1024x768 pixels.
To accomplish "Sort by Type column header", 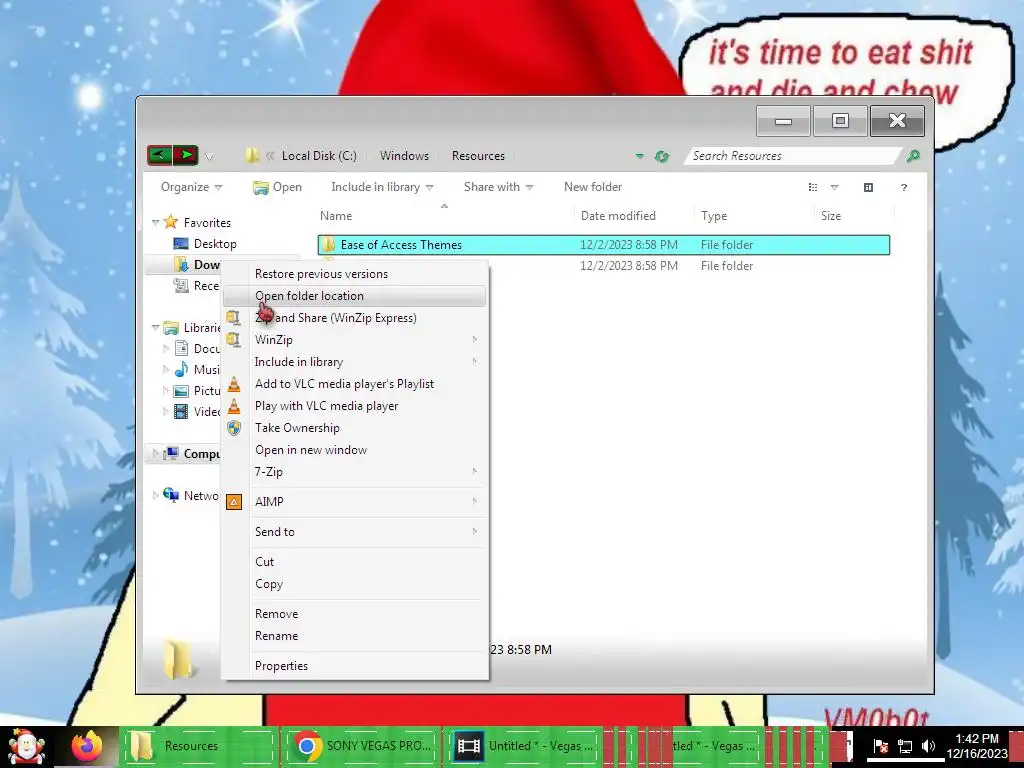I will pyautogui.click(x=714, y=216).
